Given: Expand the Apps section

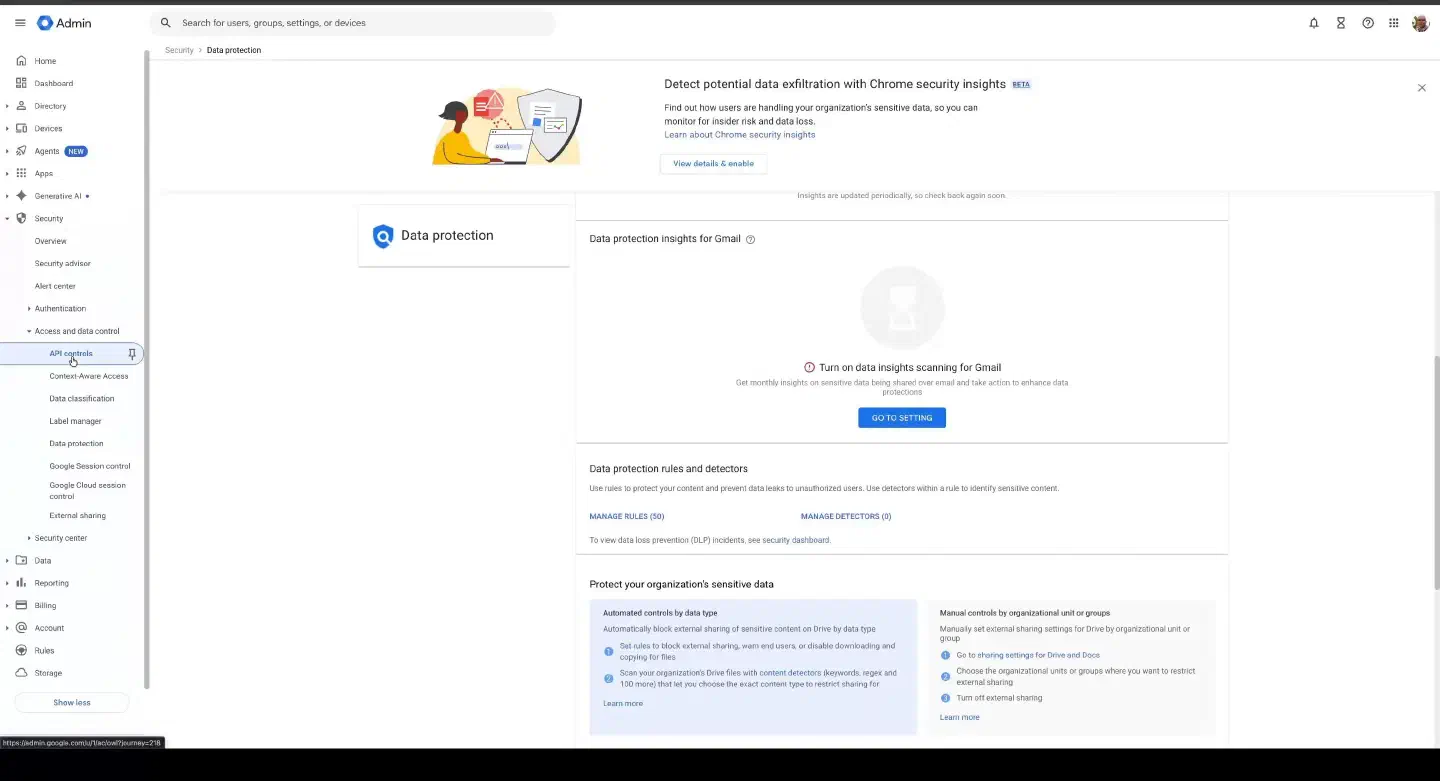Looking at the screenshot, I should pyautogui.click(x=7, y=174).
